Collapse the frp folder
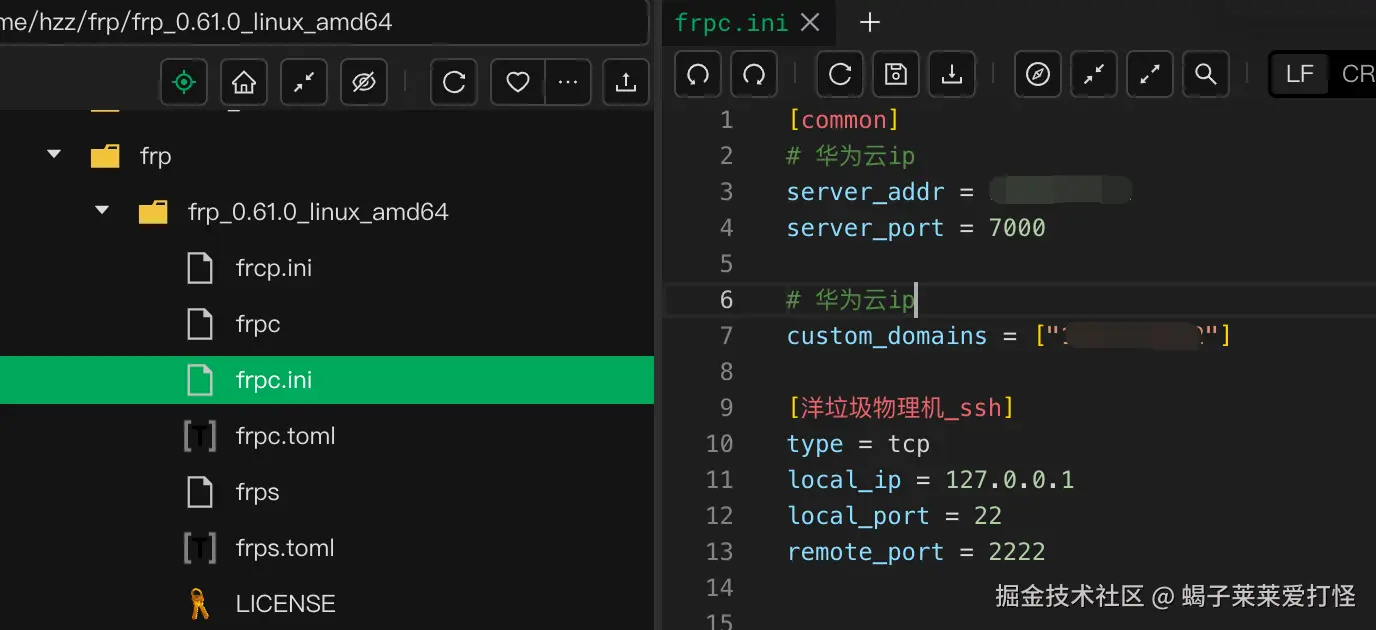 (x=54, y=155)
